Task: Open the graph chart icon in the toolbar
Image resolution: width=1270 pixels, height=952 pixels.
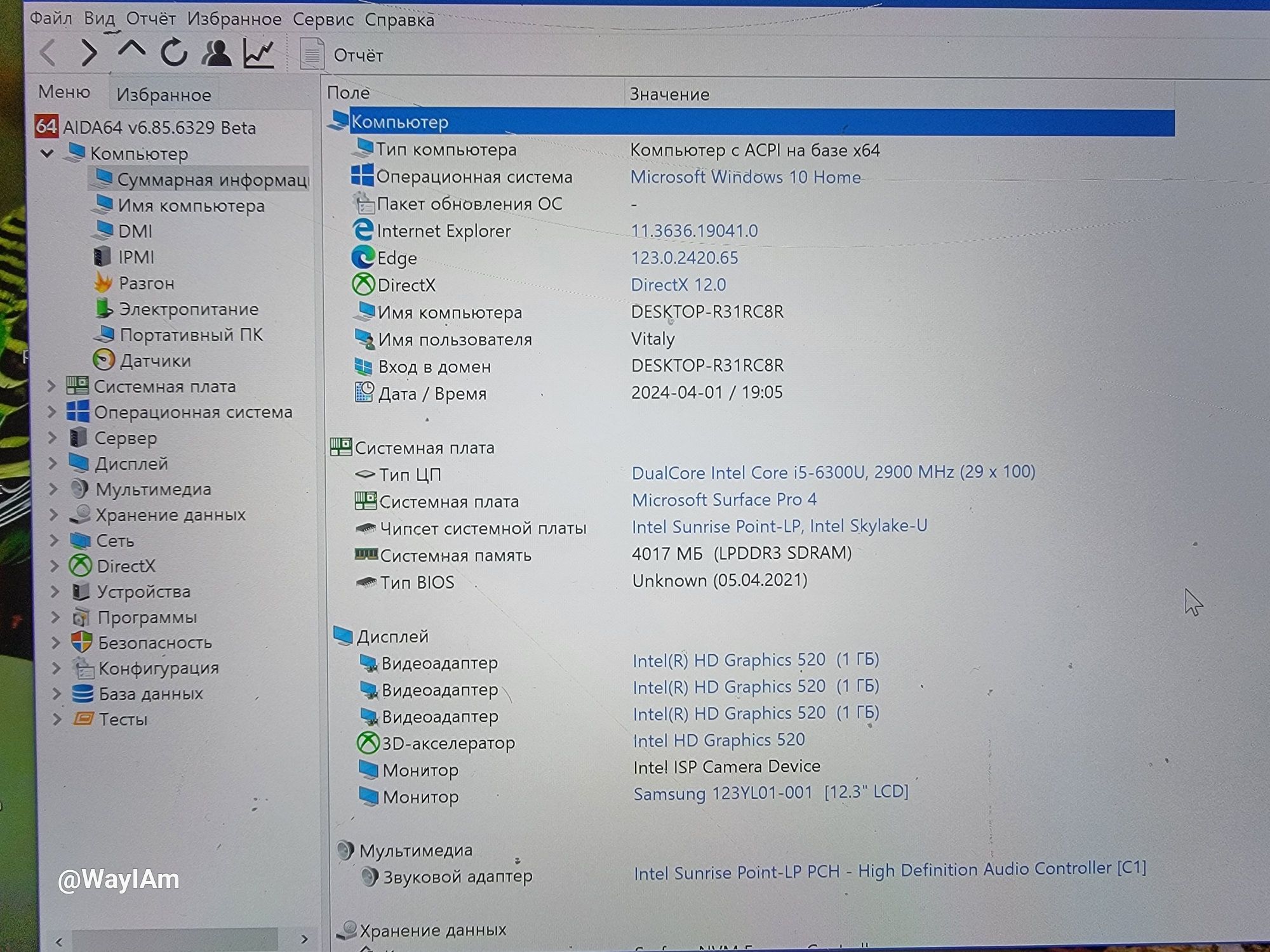Action: 258,53
